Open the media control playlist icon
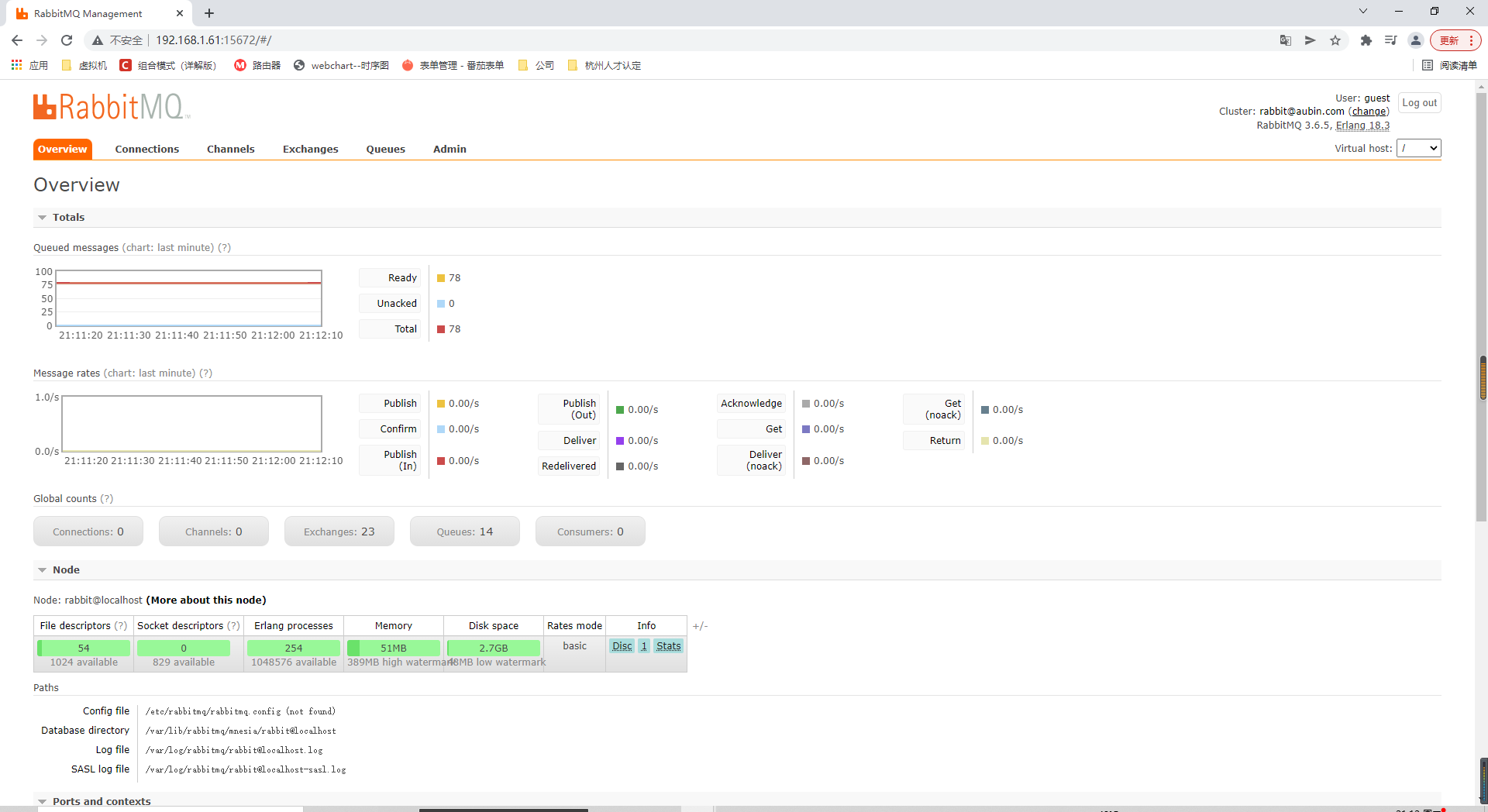Image resolution: width=1488 pixels, height=812 pixels. 1391,40
